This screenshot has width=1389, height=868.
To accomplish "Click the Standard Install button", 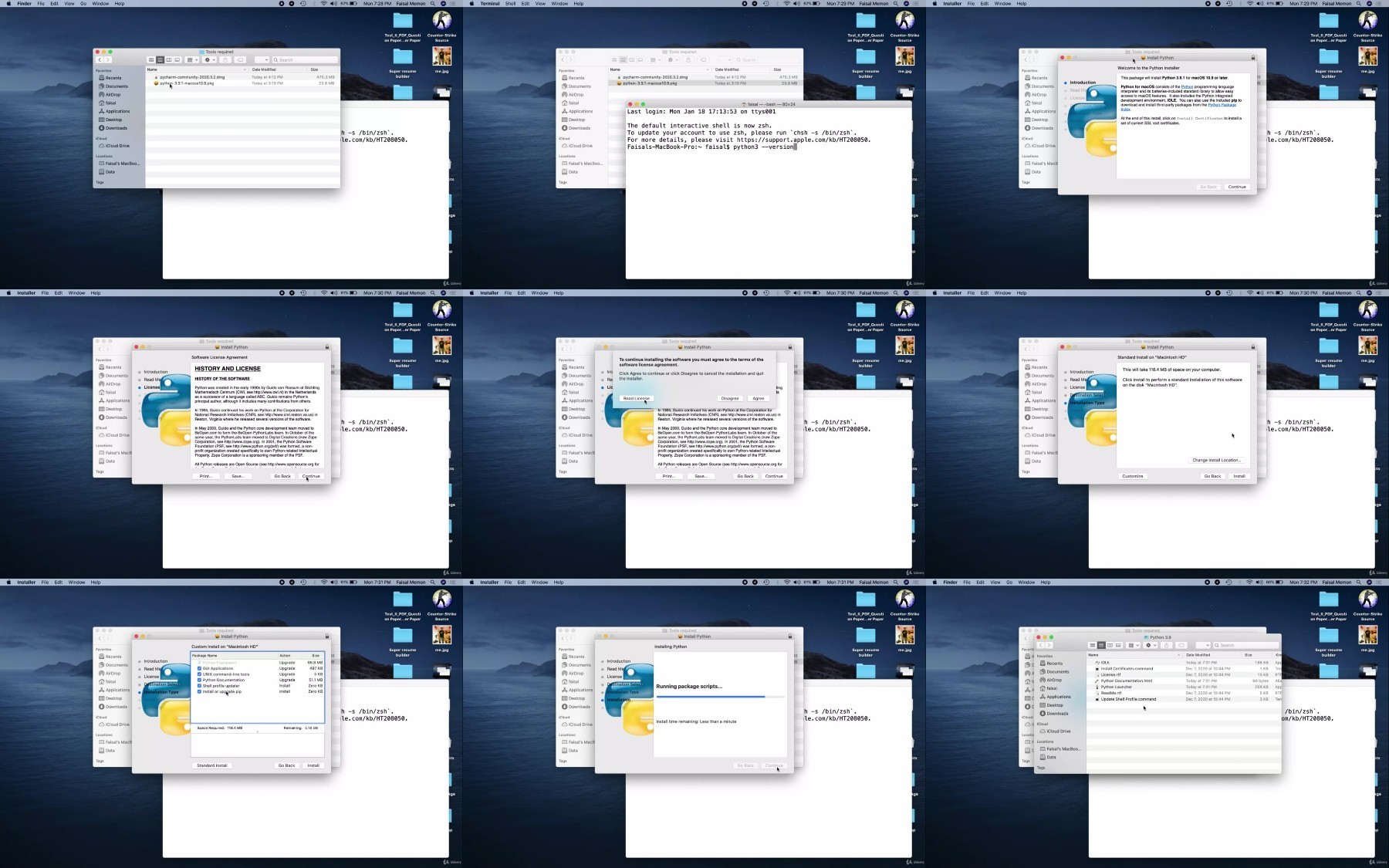I will pyautogui.click(x=212, y=765).
